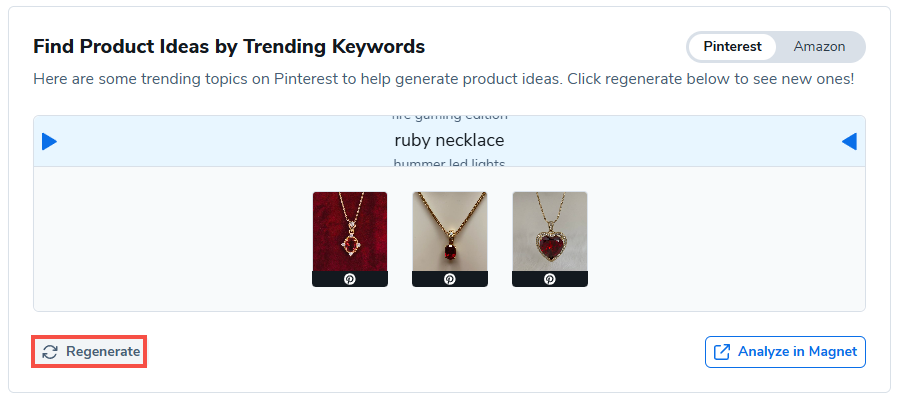Select the 'fire gaming edition' keyword above
The height and width of the screenshot is (400, 898).
[449, 117]
